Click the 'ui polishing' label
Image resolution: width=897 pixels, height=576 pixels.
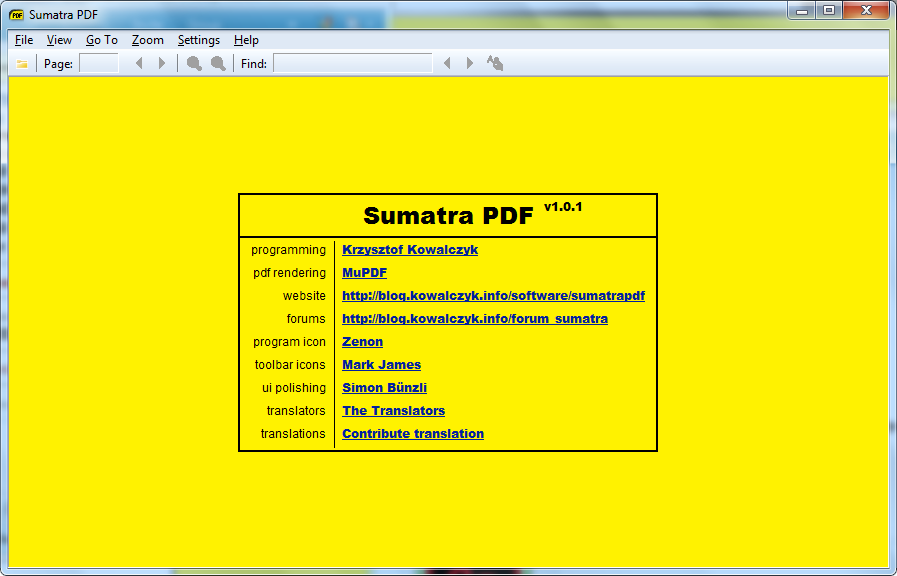pos(294,387)
